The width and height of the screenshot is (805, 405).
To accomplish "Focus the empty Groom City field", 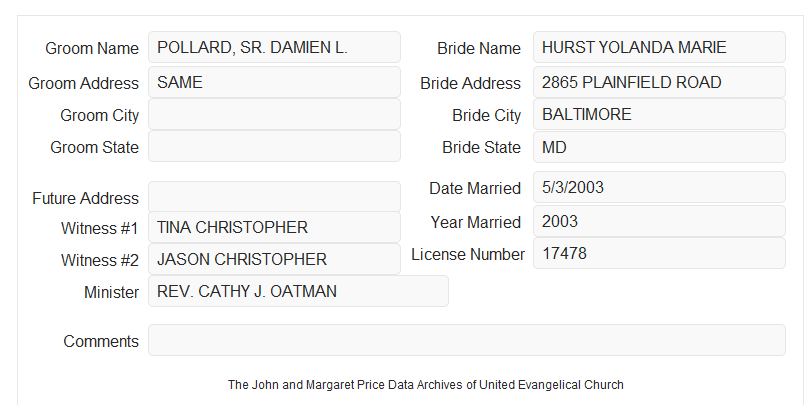I will 274,114.
